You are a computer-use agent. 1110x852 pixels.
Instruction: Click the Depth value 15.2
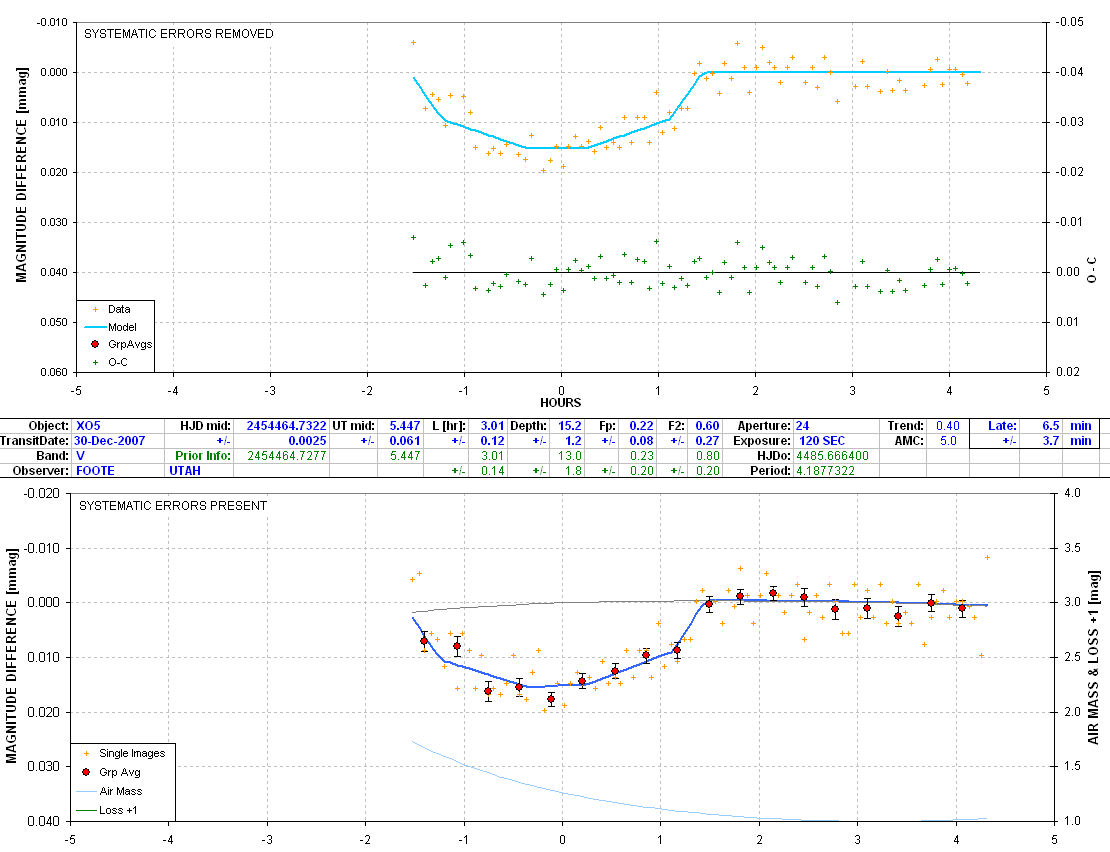[x=570, y=426]
